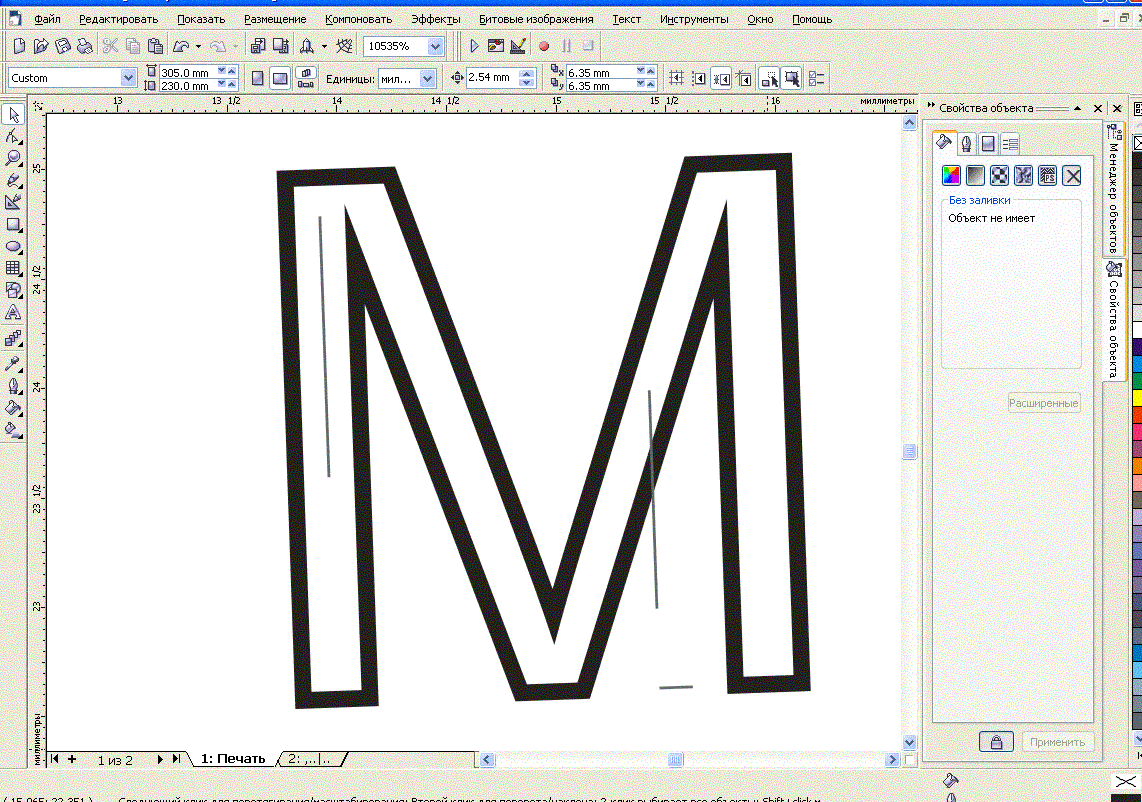Open the Файл menu
This screenshot has width=1142, height=802.
tap(47, 20)
